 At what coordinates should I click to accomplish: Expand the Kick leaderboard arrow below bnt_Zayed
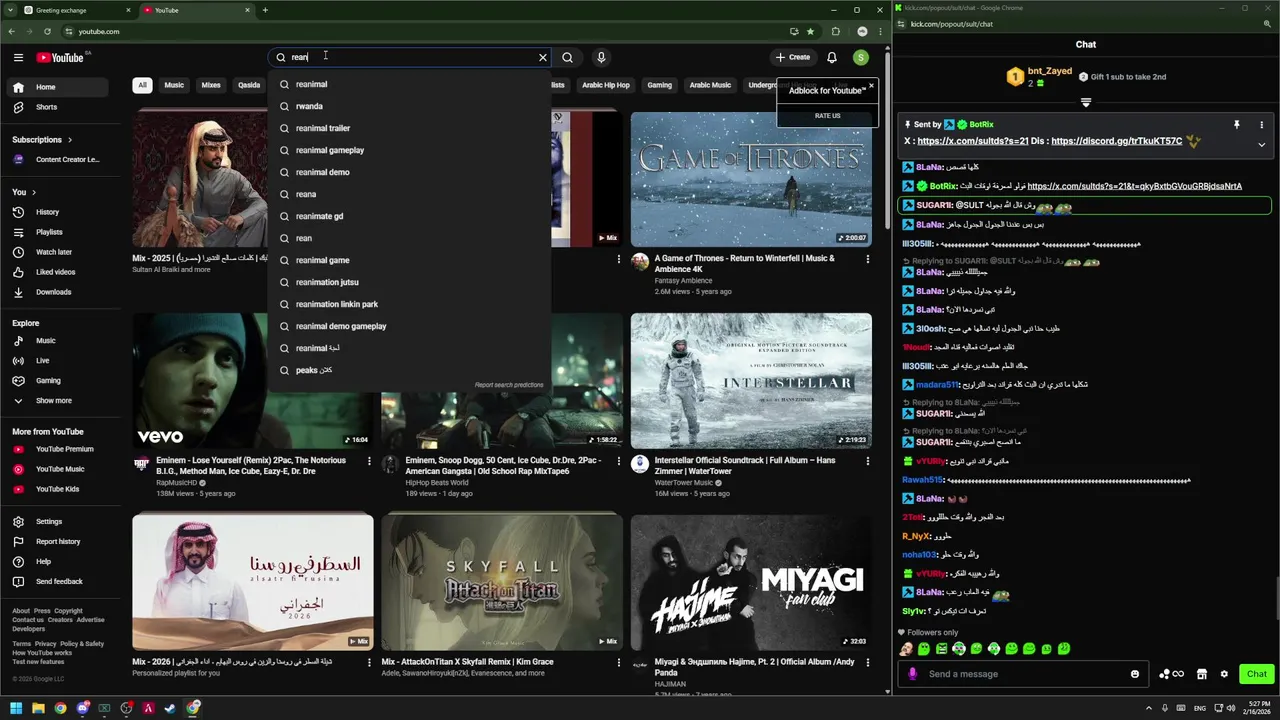[x=1086, y=102]
